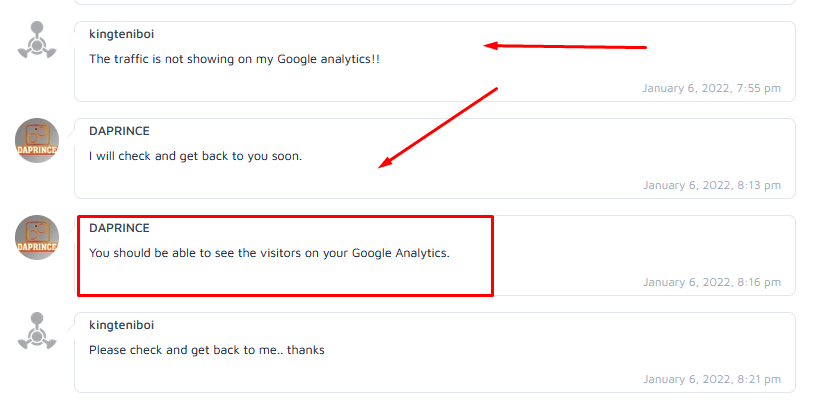Select 'Please check and get back to me' text
Viewport: 814px width, 404px height.
(x=206, y=350)
